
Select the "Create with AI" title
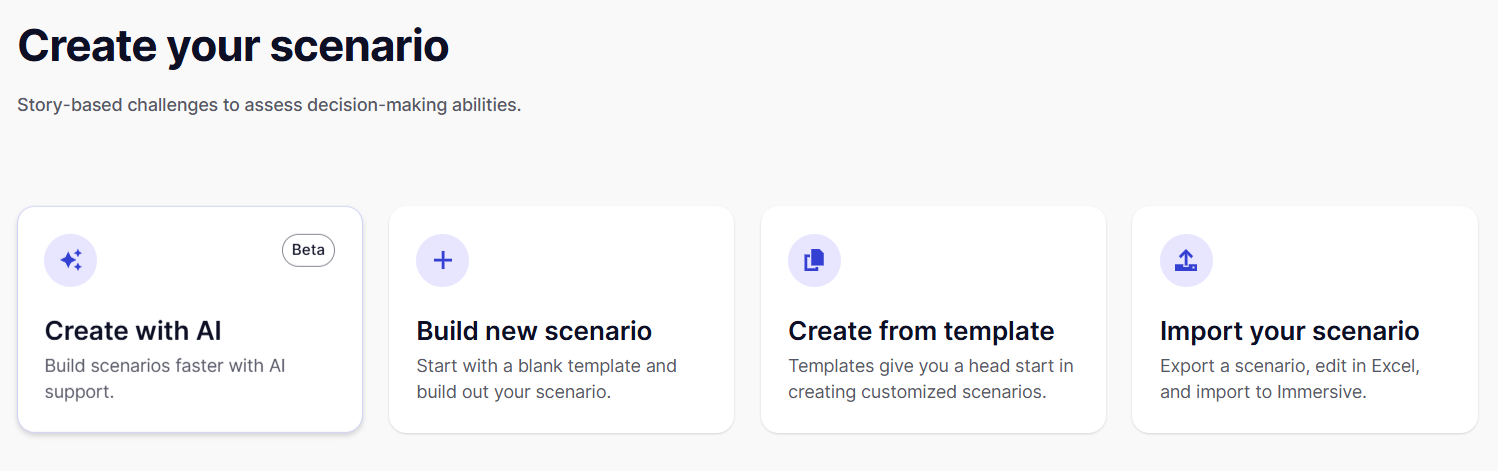pyautogui.click(x=133, y=331)
